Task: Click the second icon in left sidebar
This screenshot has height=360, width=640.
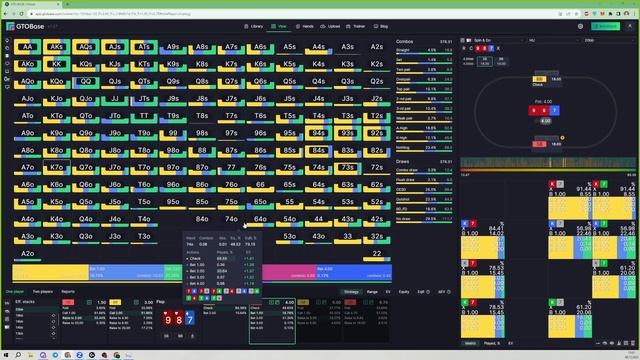Action: [x=7, y=48]
